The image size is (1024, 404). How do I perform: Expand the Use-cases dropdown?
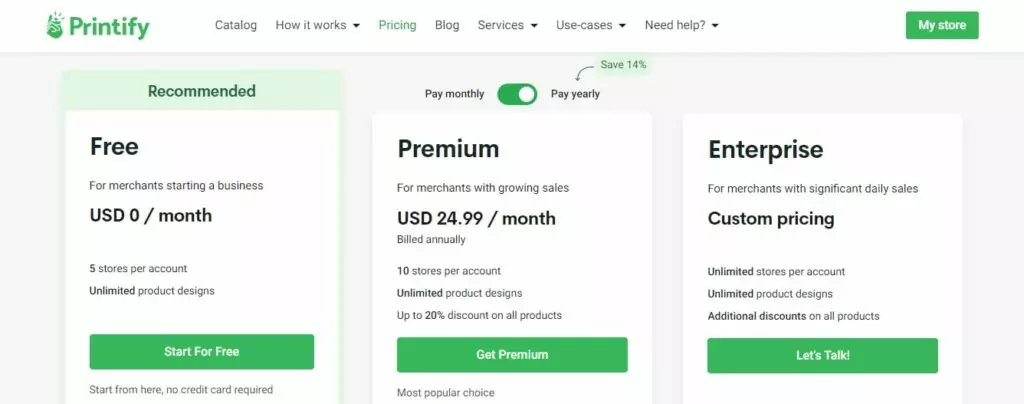click(591, 25)
